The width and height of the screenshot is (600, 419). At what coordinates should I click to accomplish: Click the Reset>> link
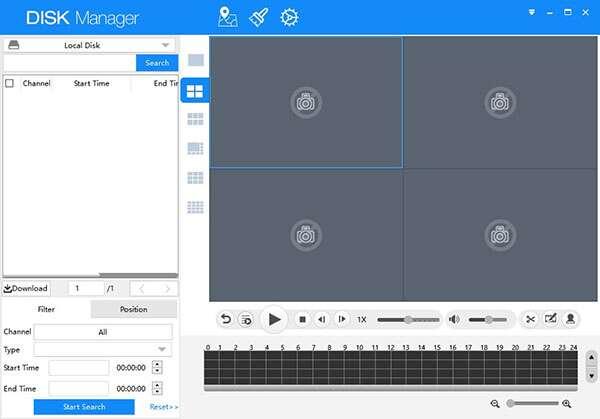click(x=164, y=407)
